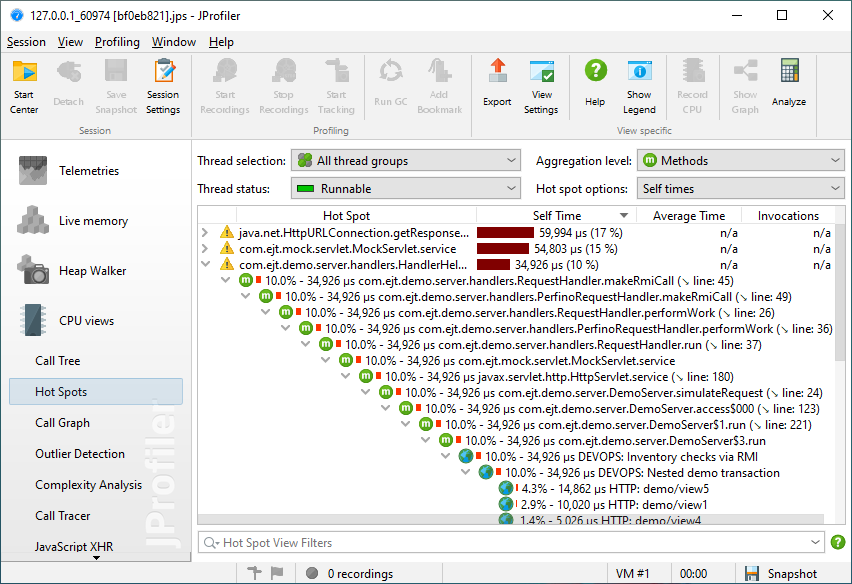This screenshot has height=584, width=852.
Task: Click the Snapshot disk icon in status bar
Action: coord(752,574)
